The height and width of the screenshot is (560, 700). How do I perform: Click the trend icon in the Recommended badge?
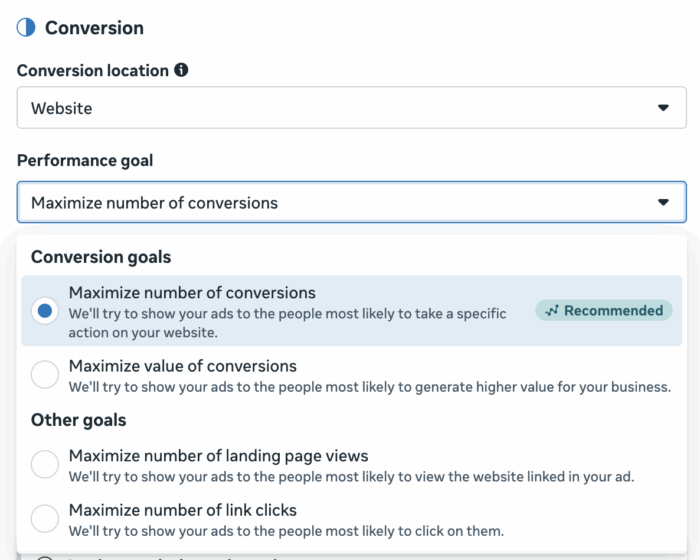(552, 311)
